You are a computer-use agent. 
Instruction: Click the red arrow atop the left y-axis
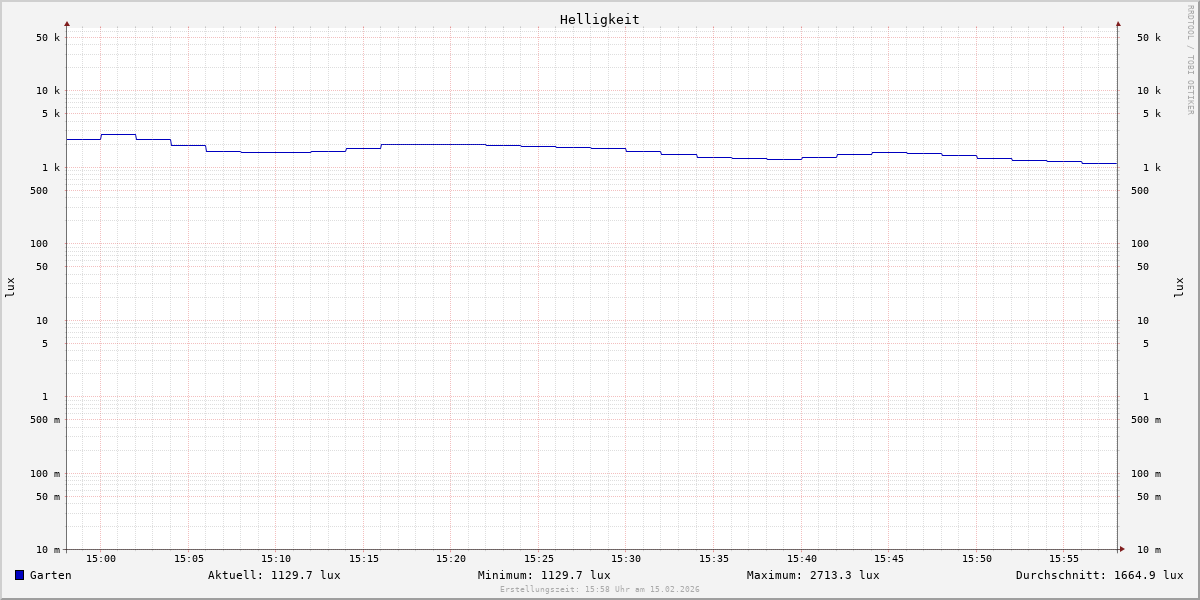pos(67,23)
